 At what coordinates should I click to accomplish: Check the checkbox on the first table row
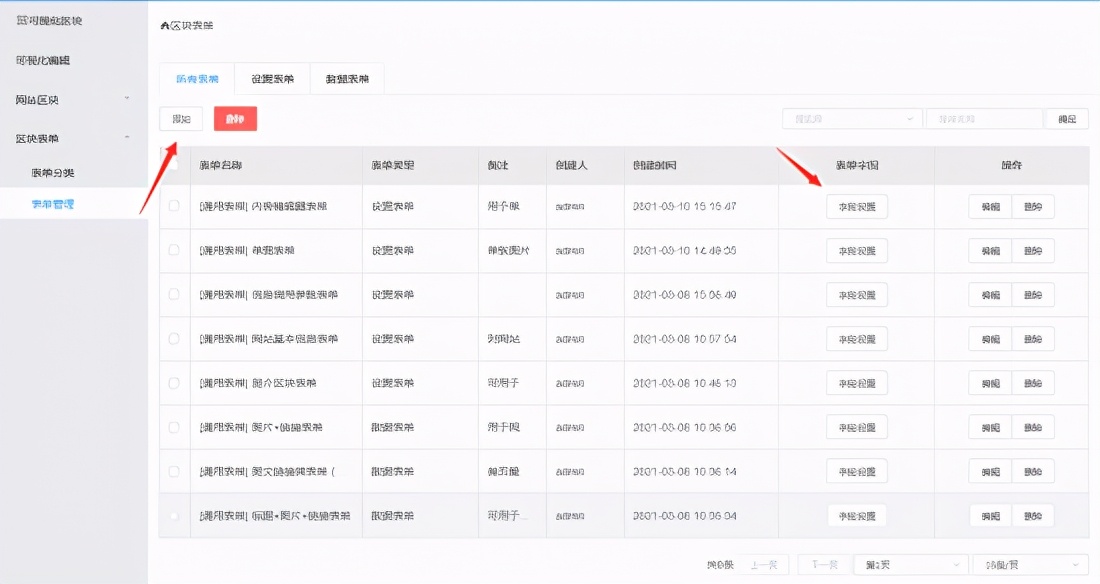coord(174,206)
